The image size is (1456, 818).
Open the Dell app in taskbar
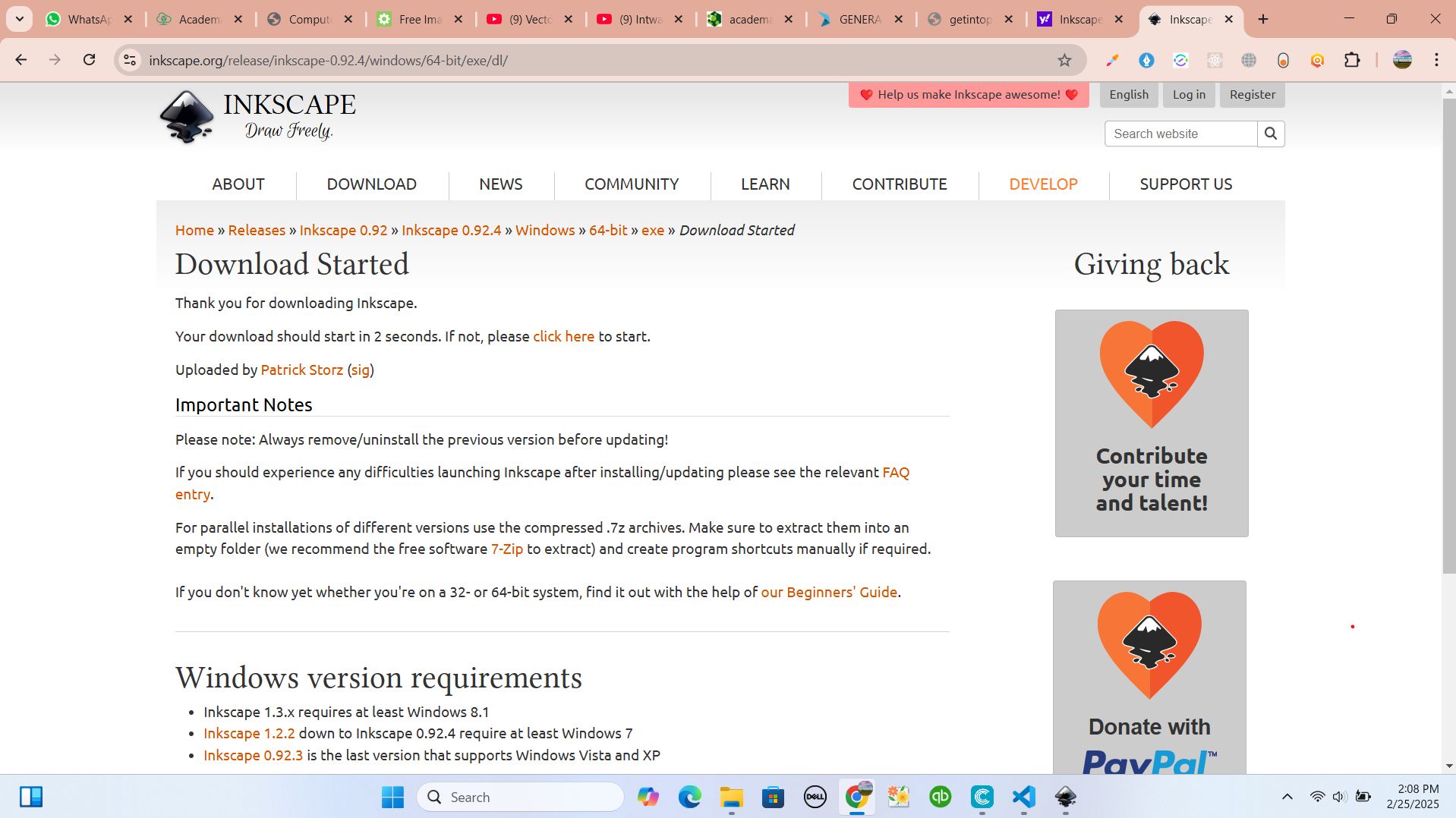point(815,797)
